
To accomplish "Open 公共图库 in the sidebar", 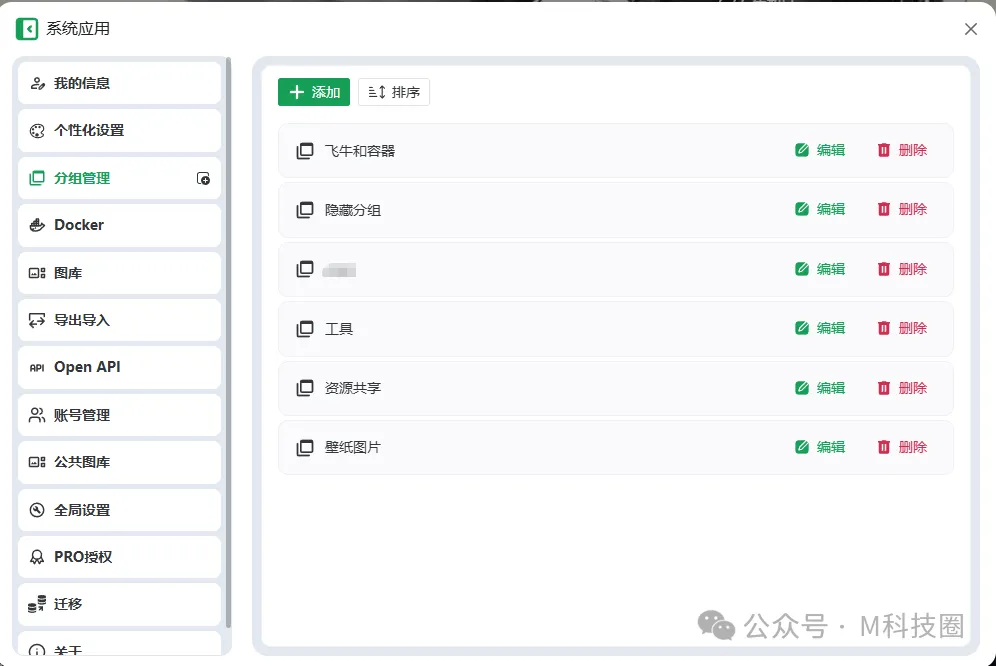I will (119, 463).
